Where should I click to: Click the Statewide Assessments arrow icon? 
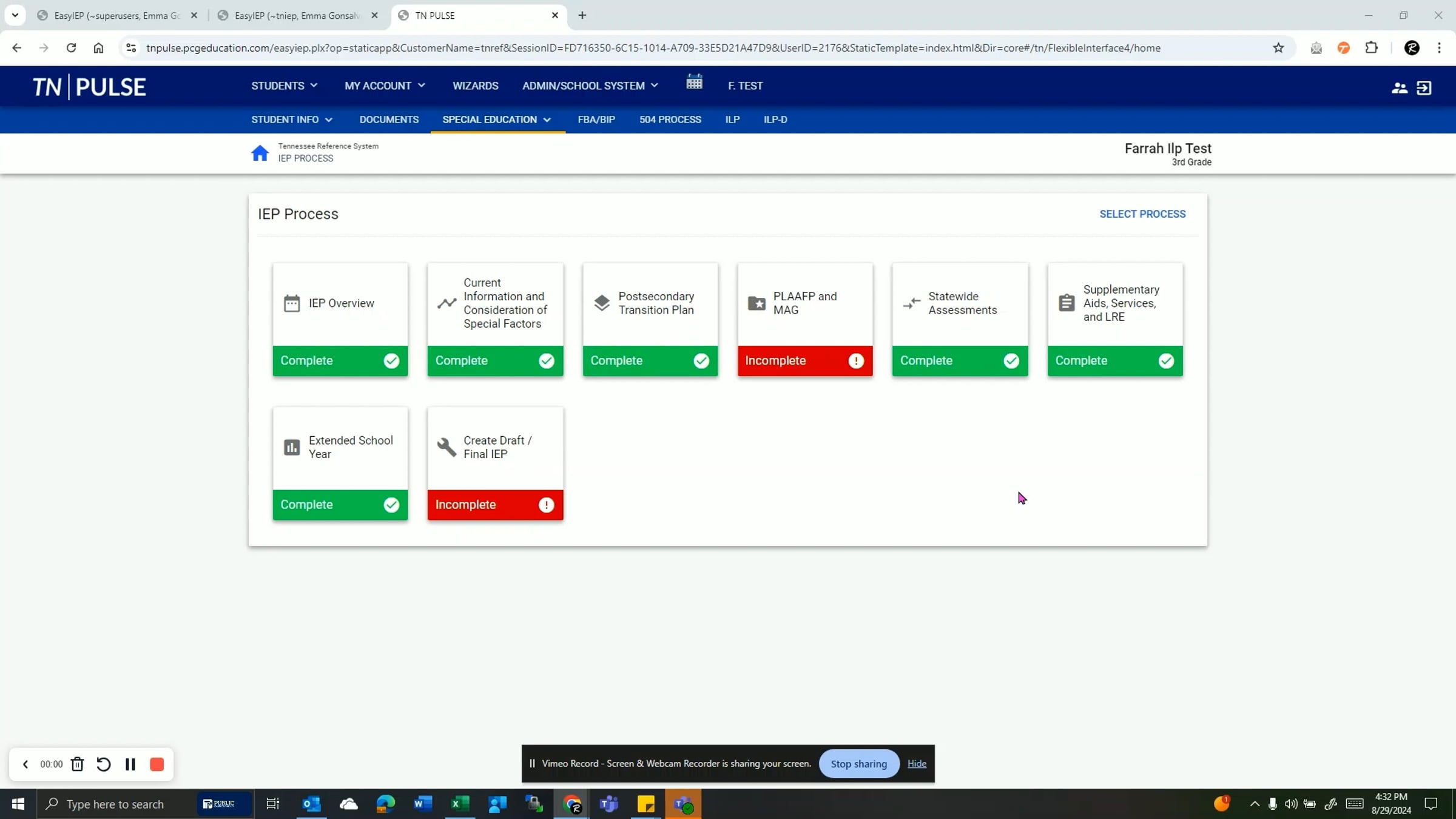[912, 303]
